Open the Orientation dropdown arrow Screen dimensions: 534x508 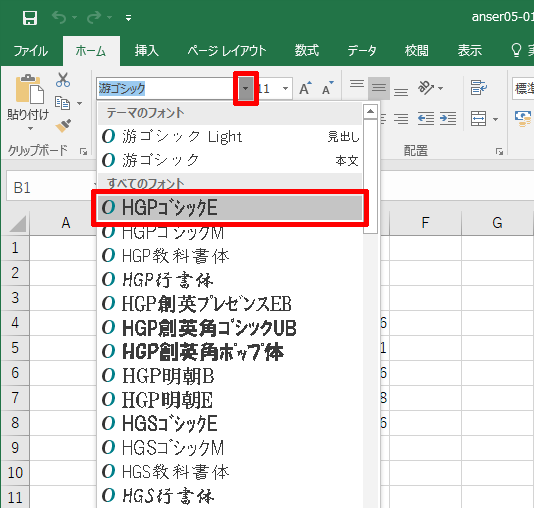[x=441, y=89]
